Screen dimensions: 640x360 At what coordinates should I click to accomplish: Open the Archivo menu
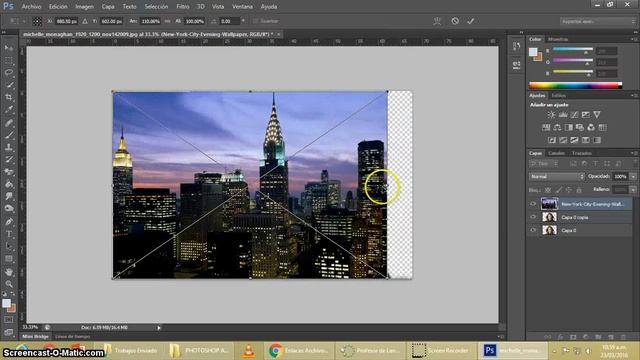31,7
